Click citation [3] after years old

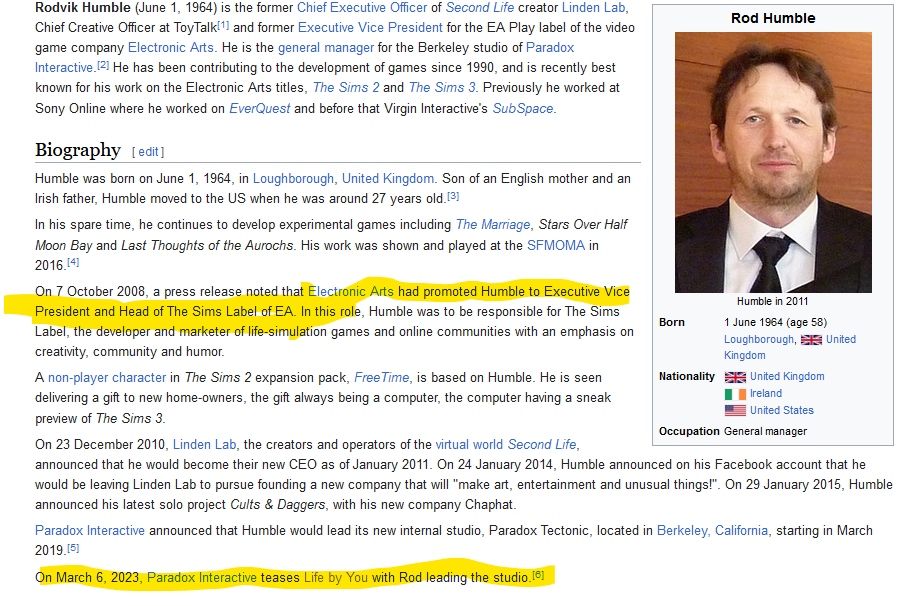[453, 196]
